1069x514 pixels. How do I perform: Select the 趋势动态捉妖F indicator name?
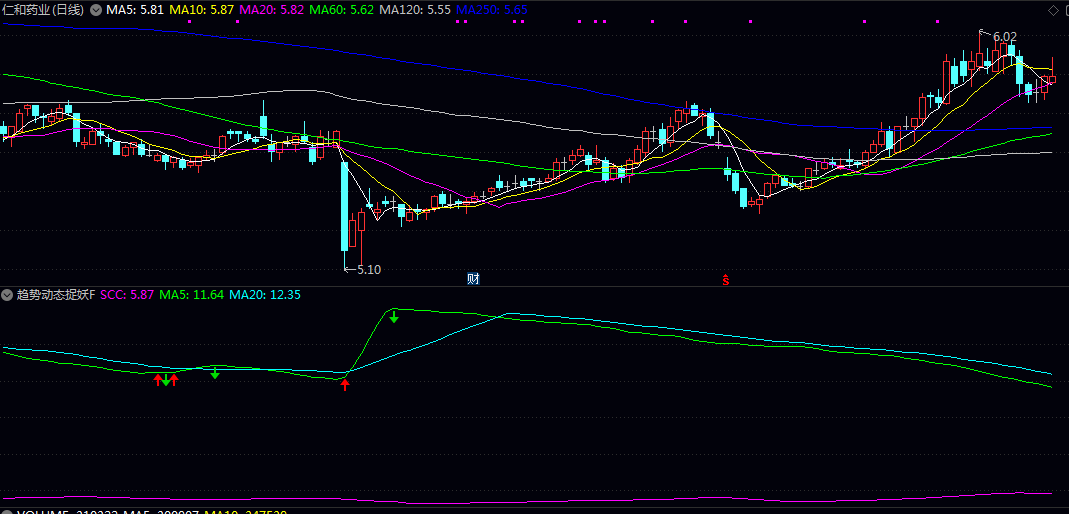click(56, 295)
